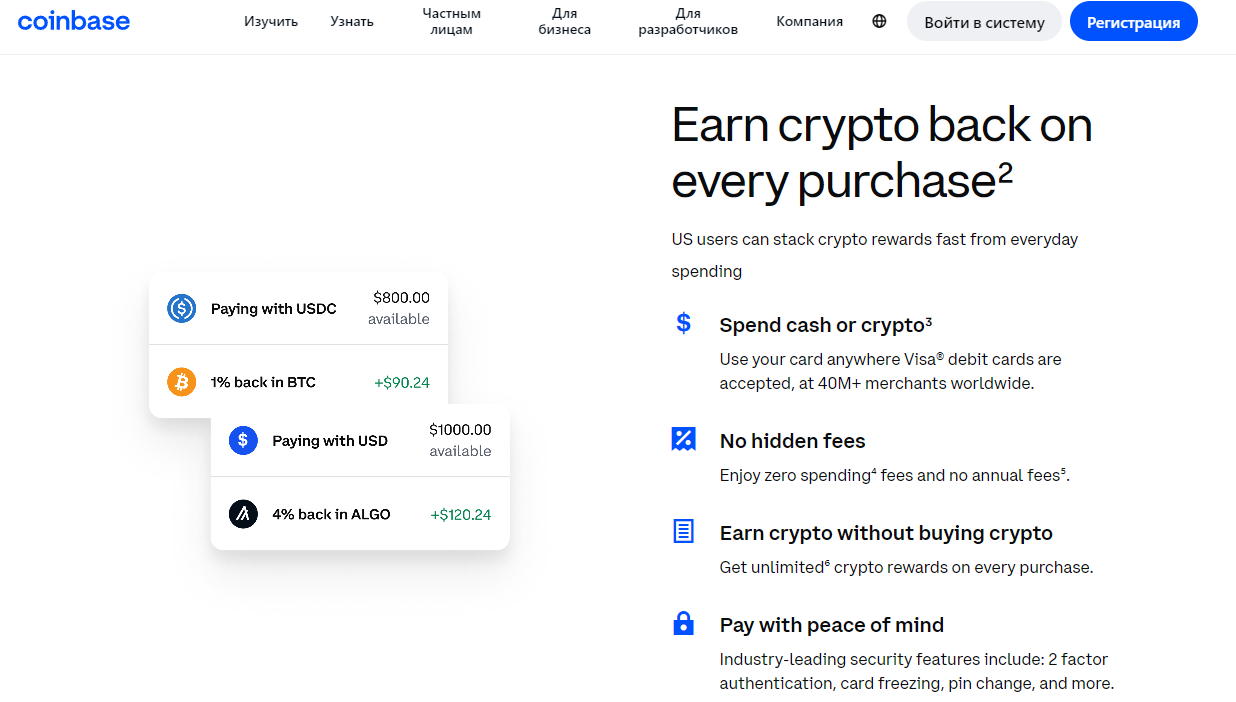This screenshot has width=1236, height=702.
Task: Expand the Частным лицам dropdown
Action: point(451,20)
